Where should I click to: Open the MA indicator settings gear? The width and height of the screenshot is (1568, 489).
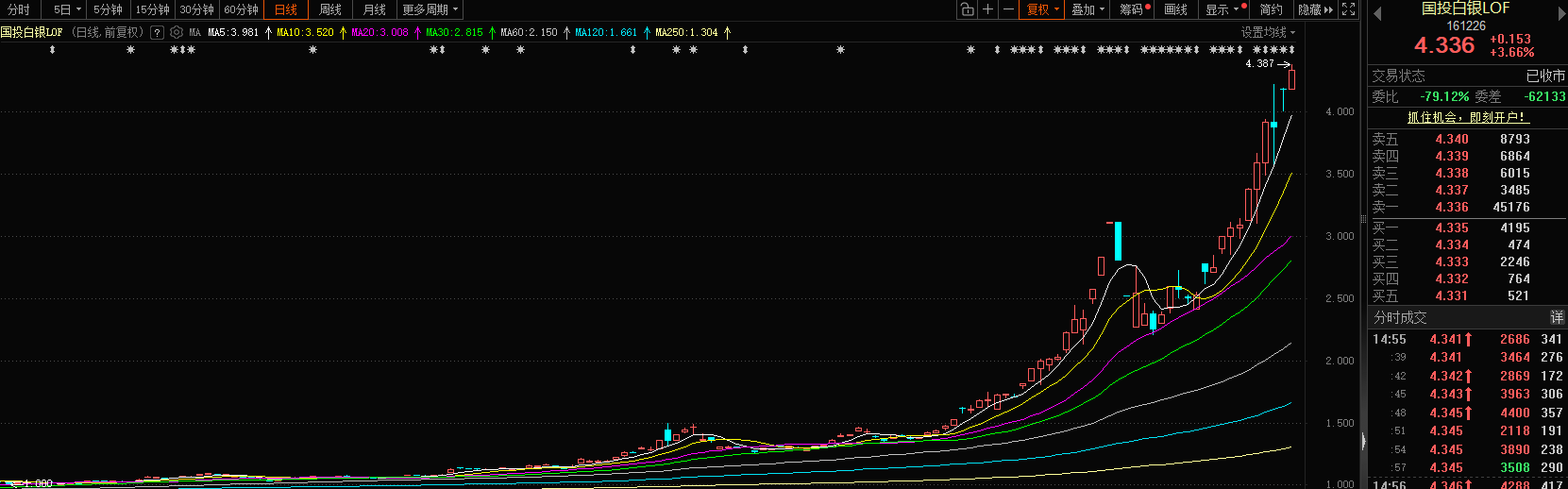[177, 32]
